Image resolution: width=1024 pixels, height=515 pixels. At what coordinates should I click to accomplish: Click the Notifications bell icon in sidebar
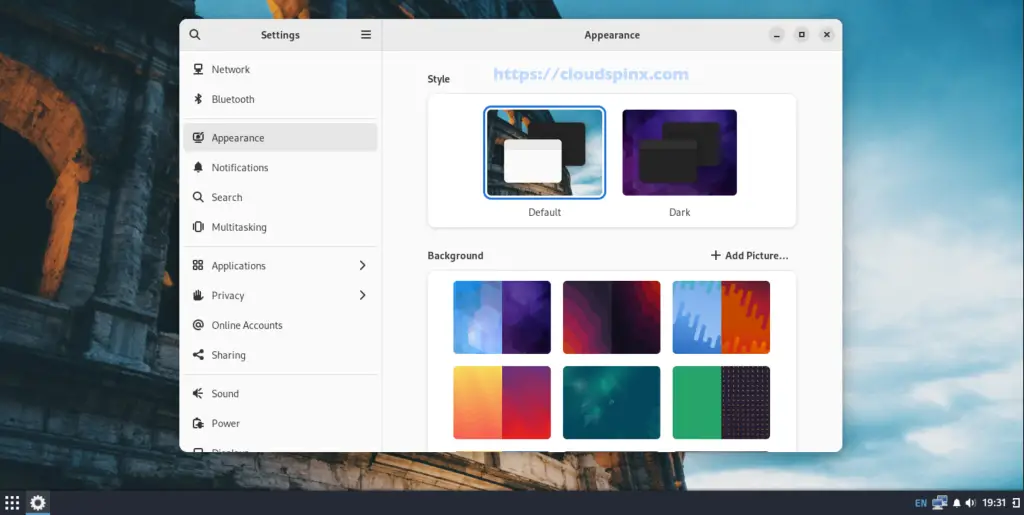[x=198, y=168]
